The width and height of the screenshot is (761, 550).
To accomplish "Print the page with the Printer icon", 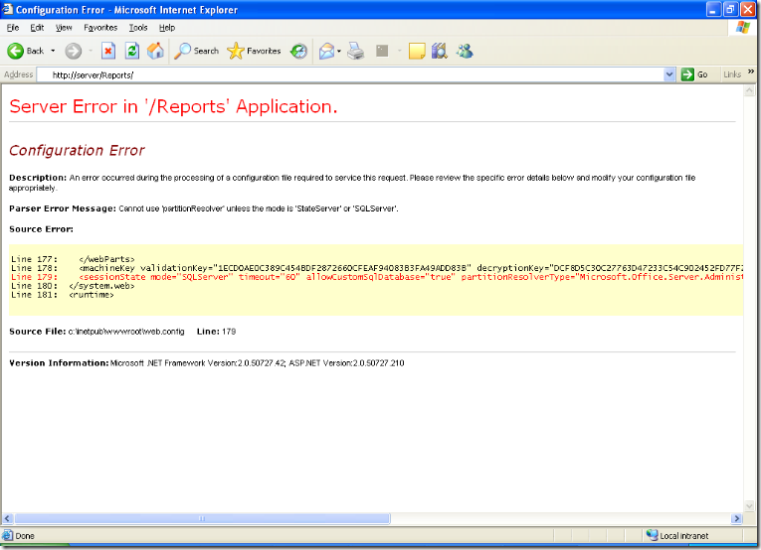I will coord(355,51).
